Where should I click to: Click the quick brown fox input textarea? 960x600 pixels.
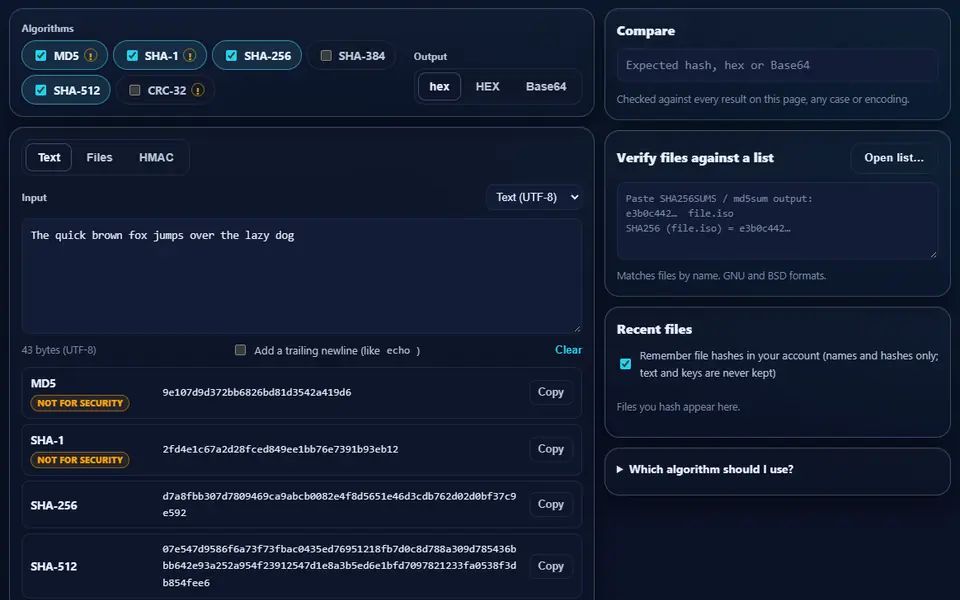click(x=301, y=276)
